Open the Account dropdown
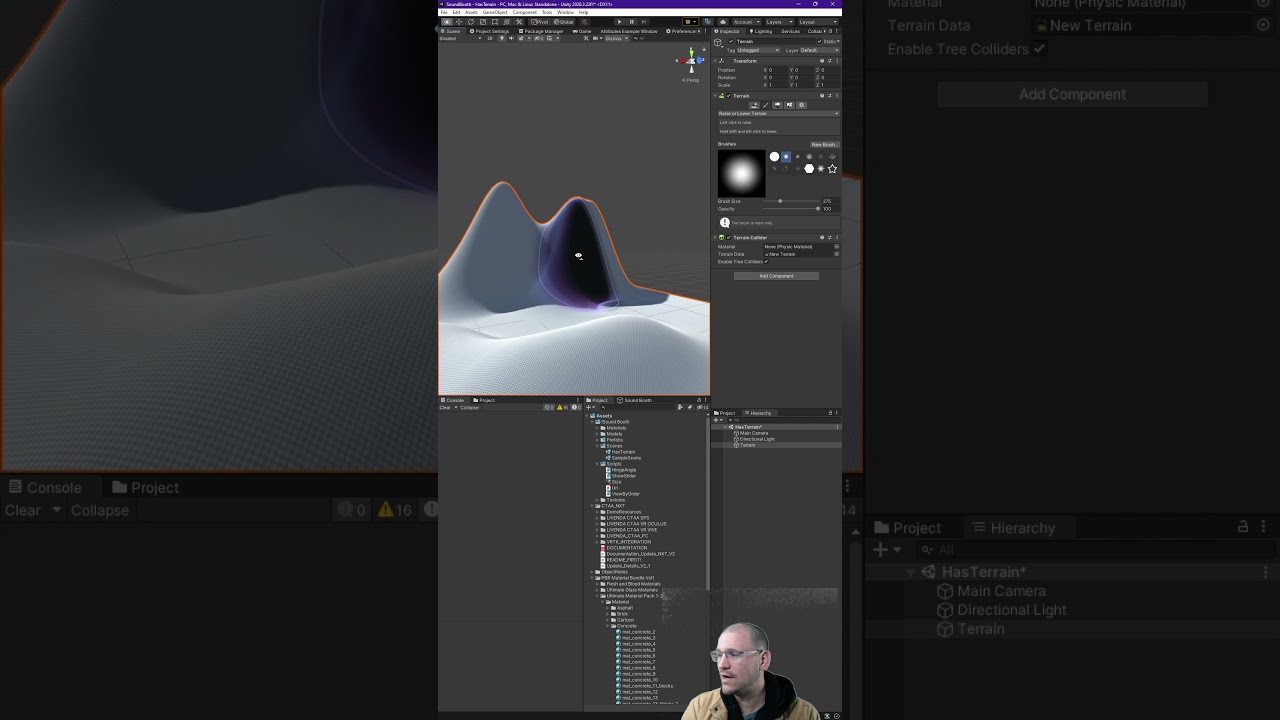 click(x=747, y=22)
